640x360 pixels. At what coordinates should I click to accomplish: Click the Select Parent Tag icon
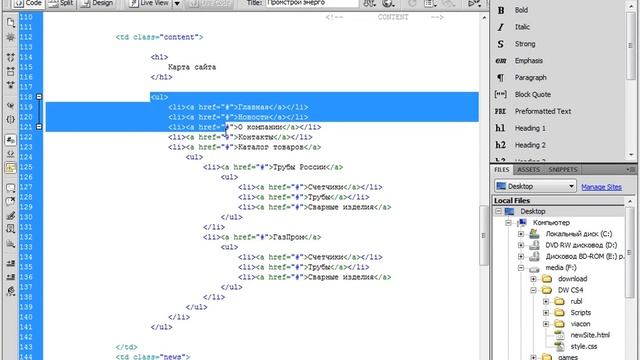pyautogui.click(x=11, y=105)
